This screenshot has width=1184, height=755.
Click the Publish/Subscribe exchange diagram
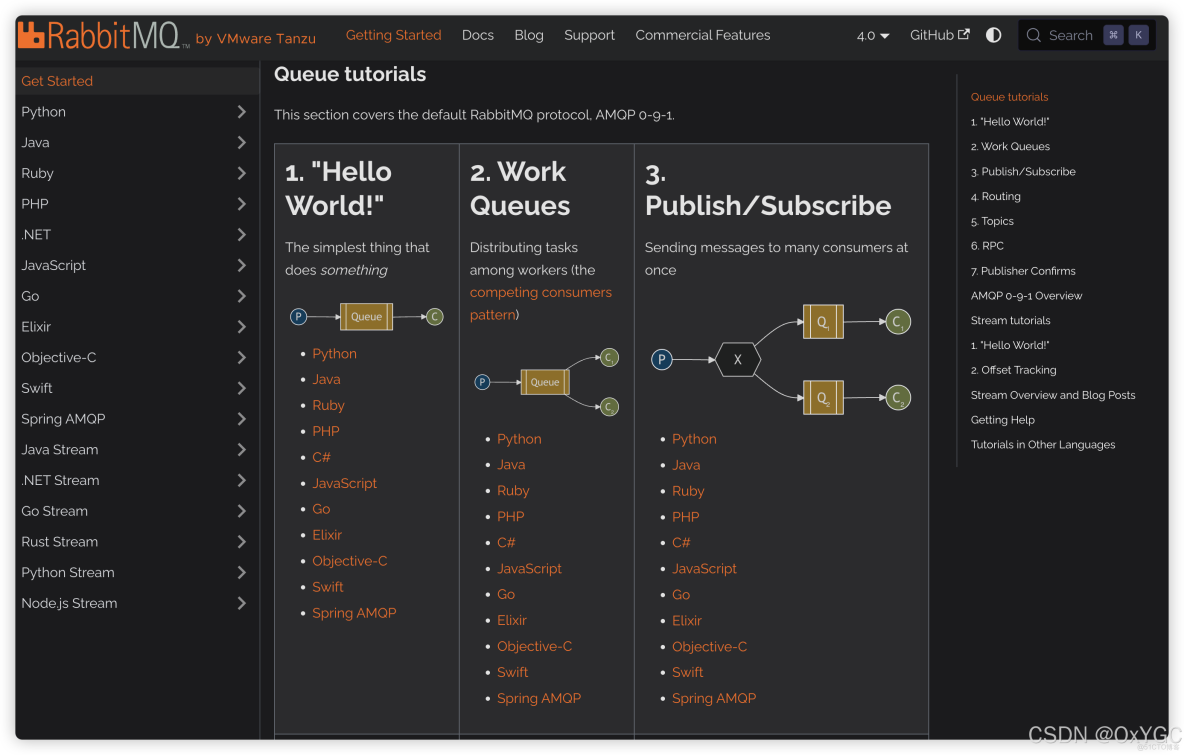tap(781, 359)
